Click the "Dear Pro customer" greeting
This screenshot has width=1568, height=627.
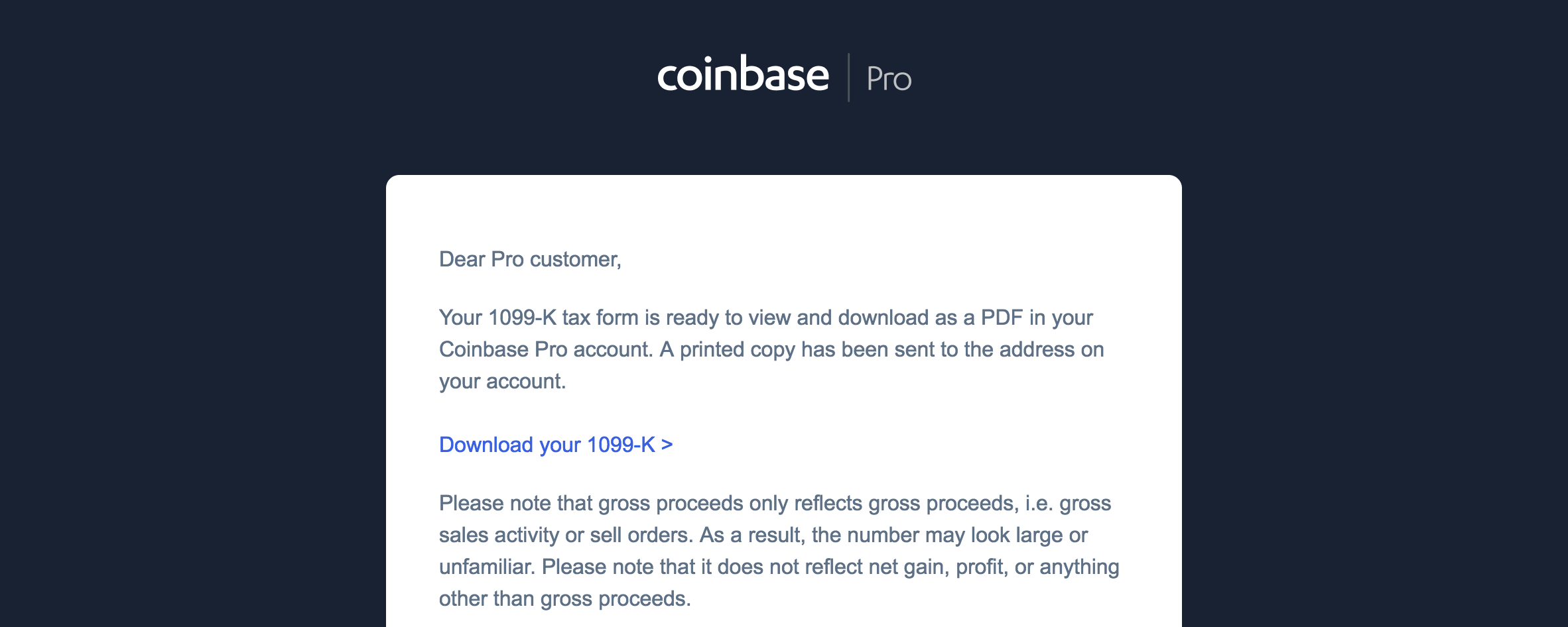(x=529, y=259)
